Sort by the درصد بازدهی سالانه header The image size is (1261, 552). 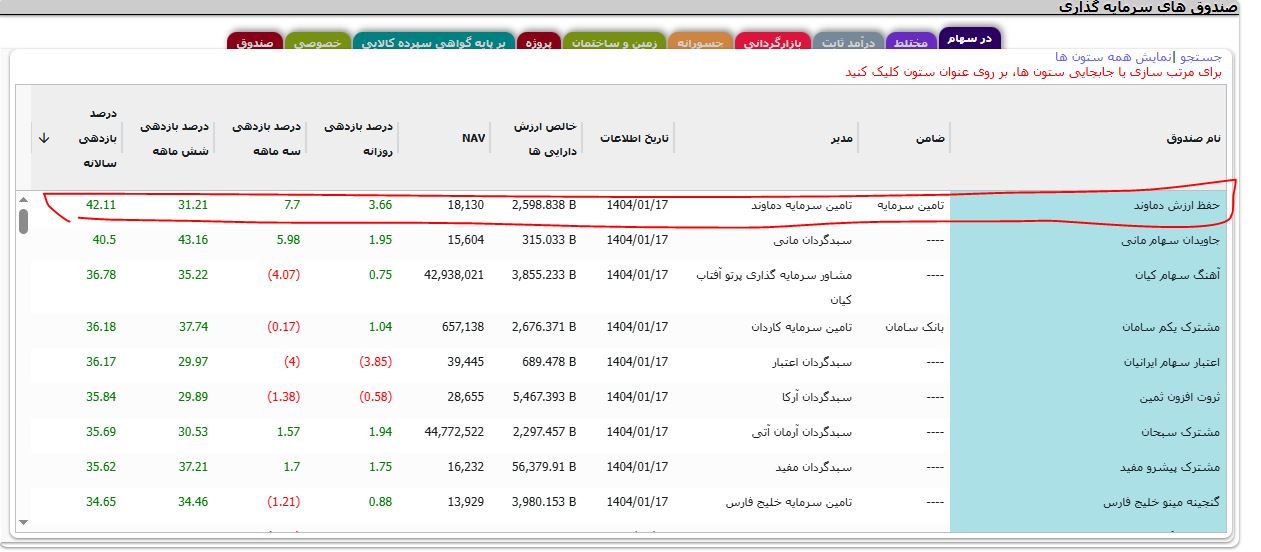pos(98,139)
